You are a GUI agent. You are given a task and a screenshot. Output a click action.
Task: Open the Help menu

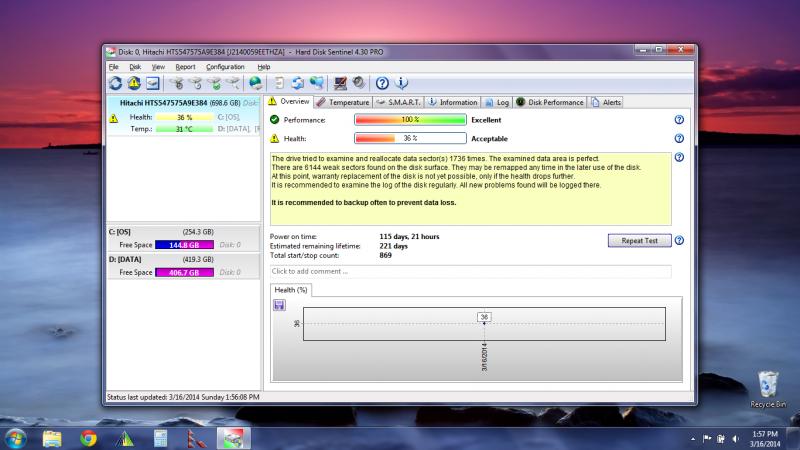pyautogui.click(x=264, y=67)
